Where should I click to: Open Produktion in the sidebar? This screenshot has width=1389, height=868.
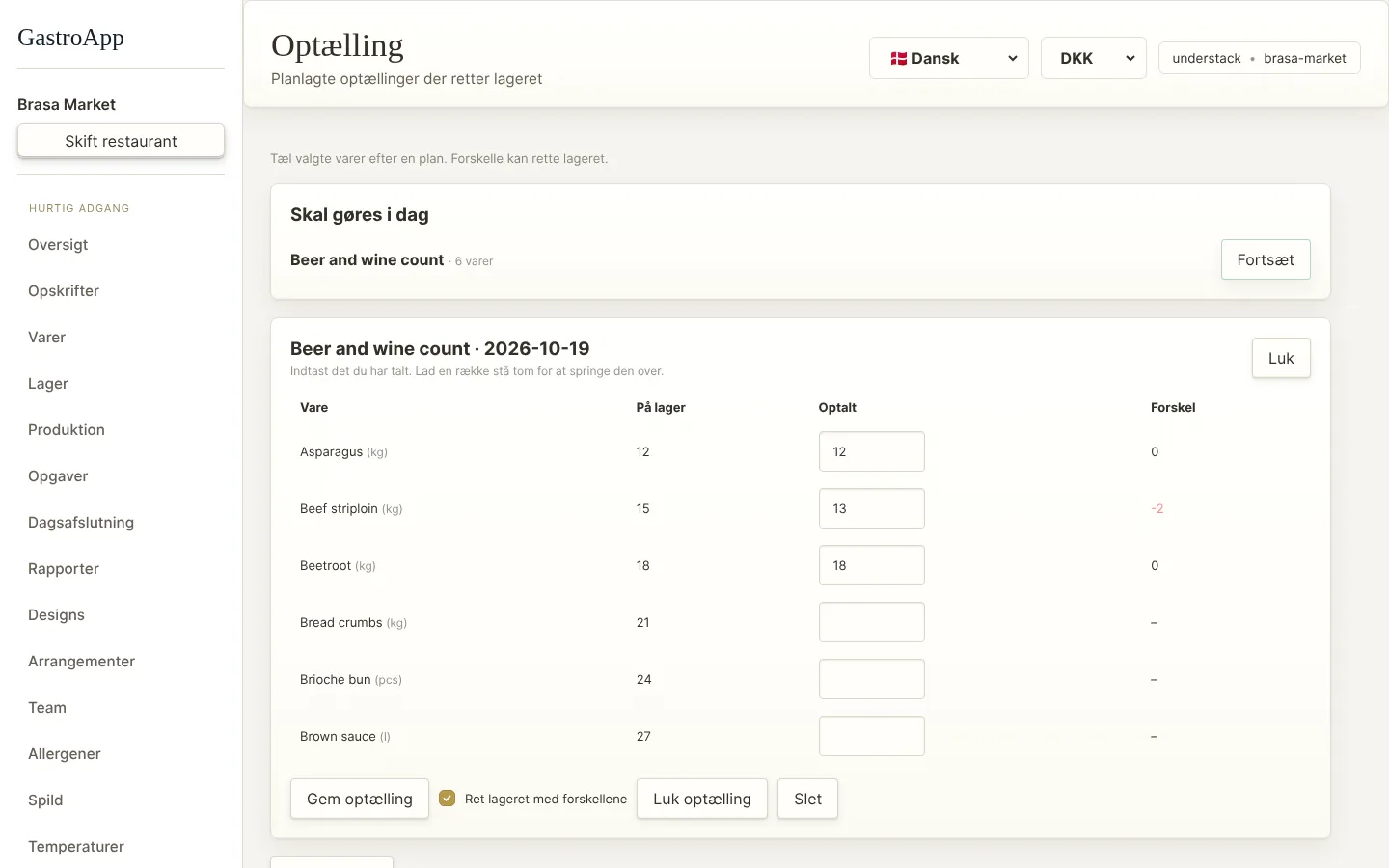[x=67, y=430]
